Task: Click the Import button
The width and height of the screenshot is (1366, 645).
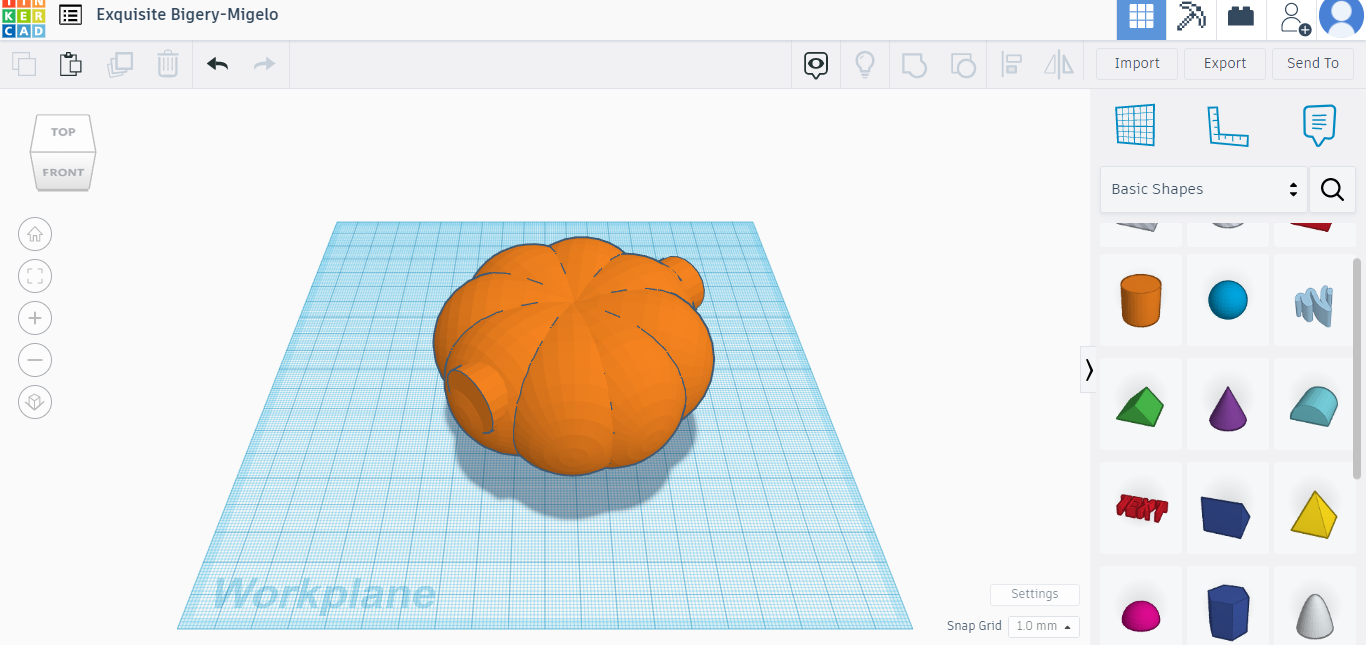Action: pos(1137,63)
